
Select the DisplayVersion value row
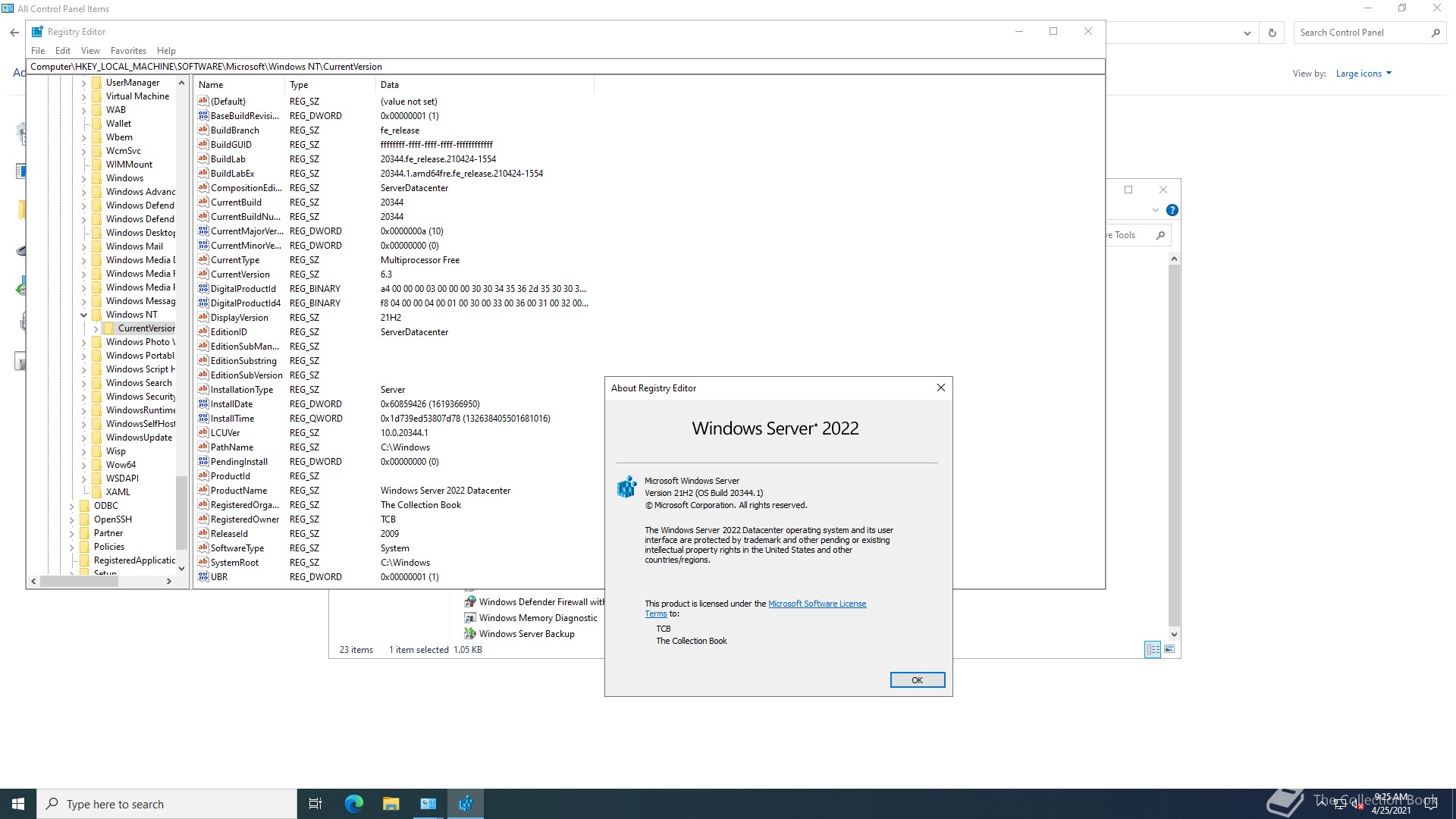394,318
